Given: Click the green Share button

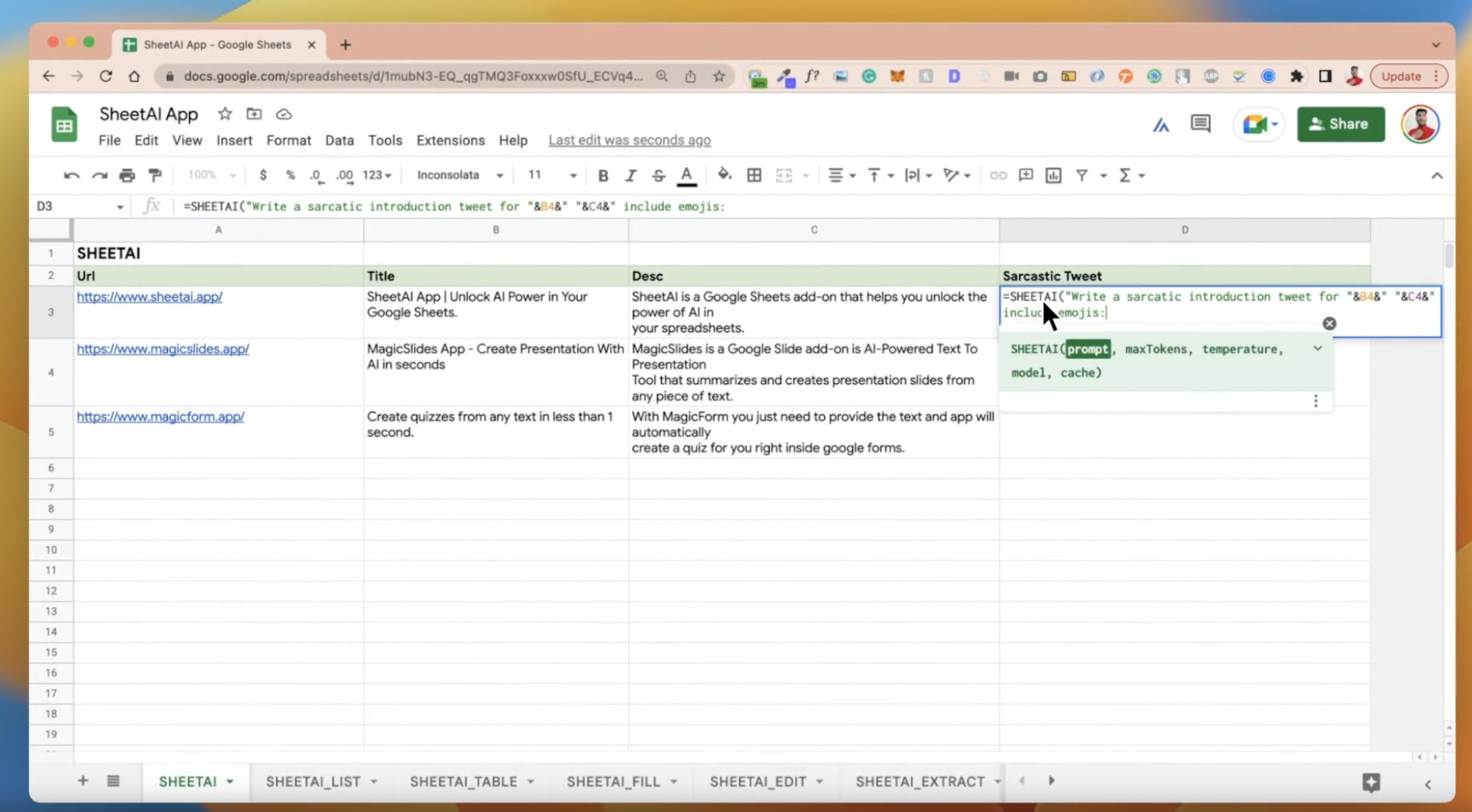Looking at the screenshot, I should tap(1340, 124).
